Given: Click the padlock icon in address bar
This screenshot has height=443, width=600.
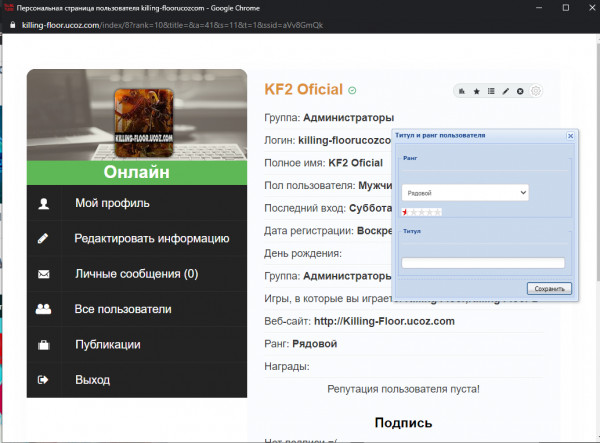Looking at the screenshot, I should (x=13, y=25).
